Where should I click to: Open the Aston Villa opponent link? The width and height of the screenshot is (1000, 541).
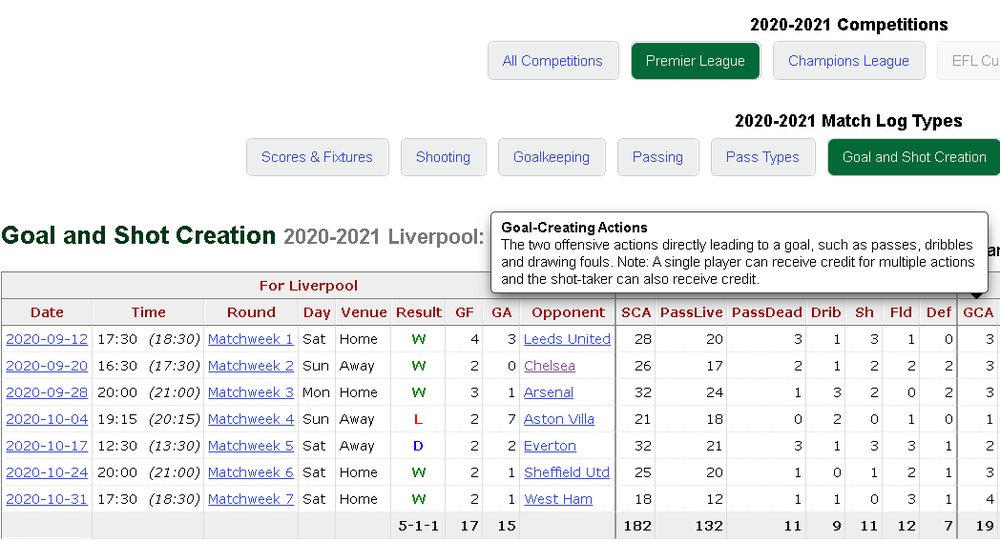tap(559, 419)
